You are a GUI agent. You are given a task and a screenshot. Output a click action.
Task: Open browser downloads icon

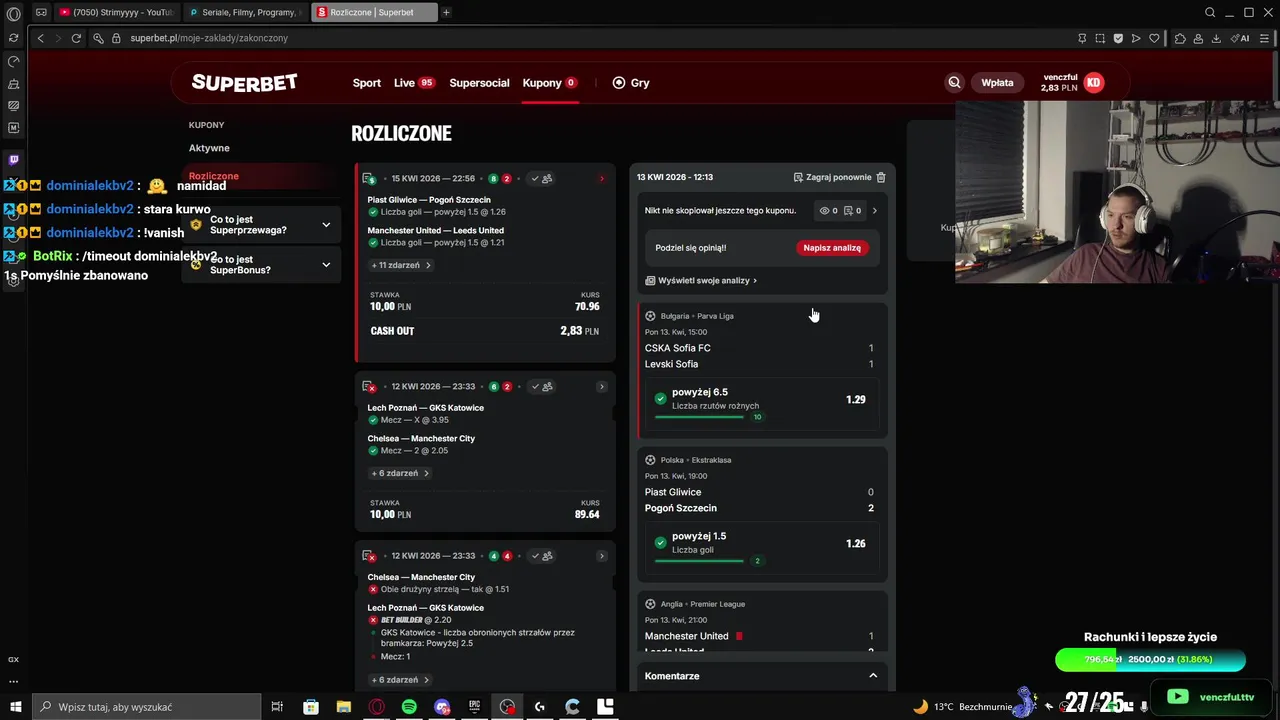pyautogui.click(x=1216, y=38)
